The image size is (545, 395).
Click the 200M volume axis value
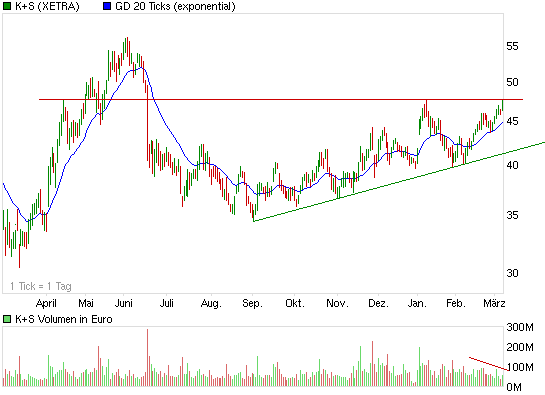tap(520, 347)
